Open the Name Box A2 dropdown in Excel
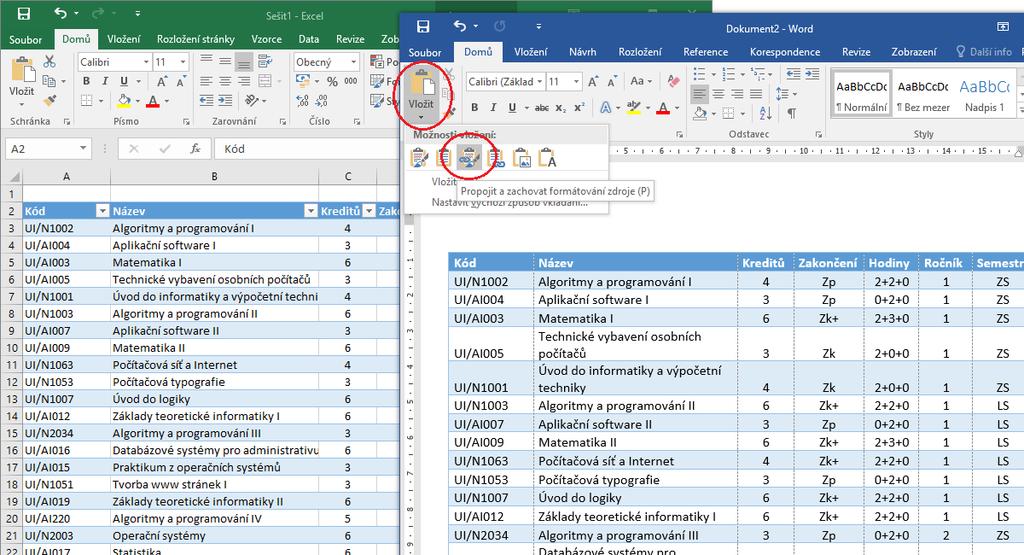Viewport: 1024px width, 555px height. click(x=83, y=148)
